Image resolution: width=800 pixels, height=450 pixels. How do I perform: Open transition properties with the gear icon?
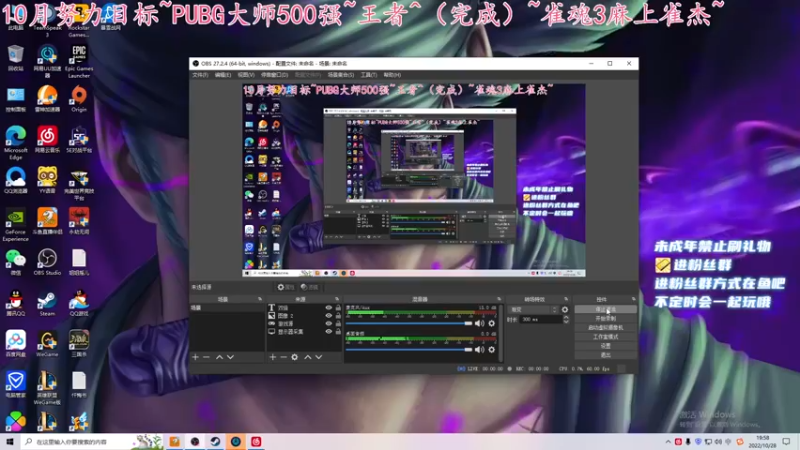pyautogui.click(x=565, y=310)
